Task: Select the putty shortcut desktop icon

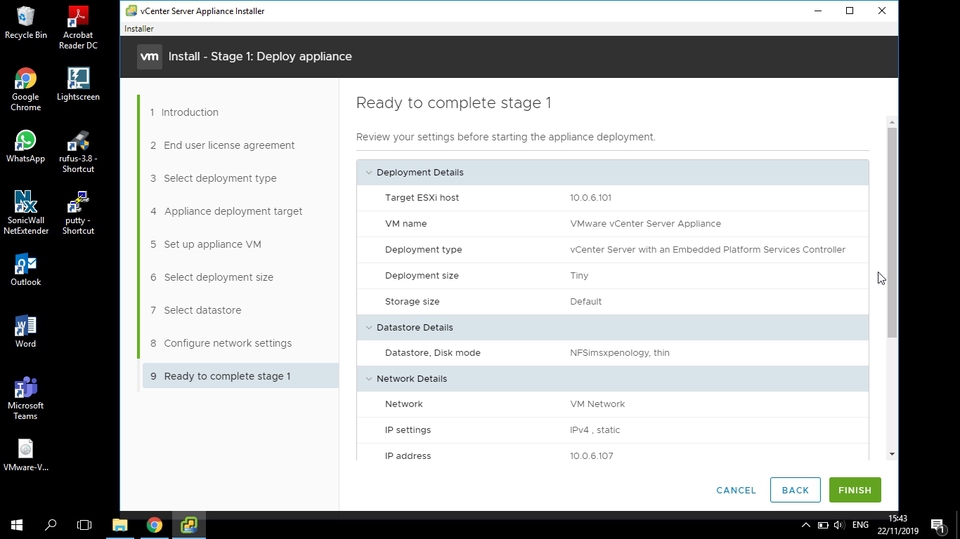Action: tap(78, 213)
